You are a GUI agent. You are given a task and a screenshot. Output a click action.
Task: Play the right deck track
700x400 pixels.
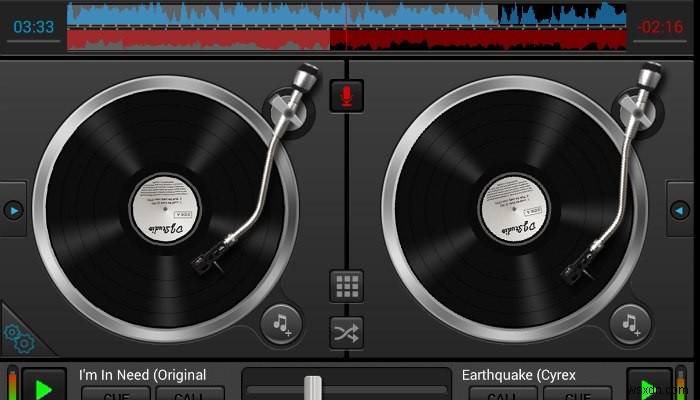(649, 386)
